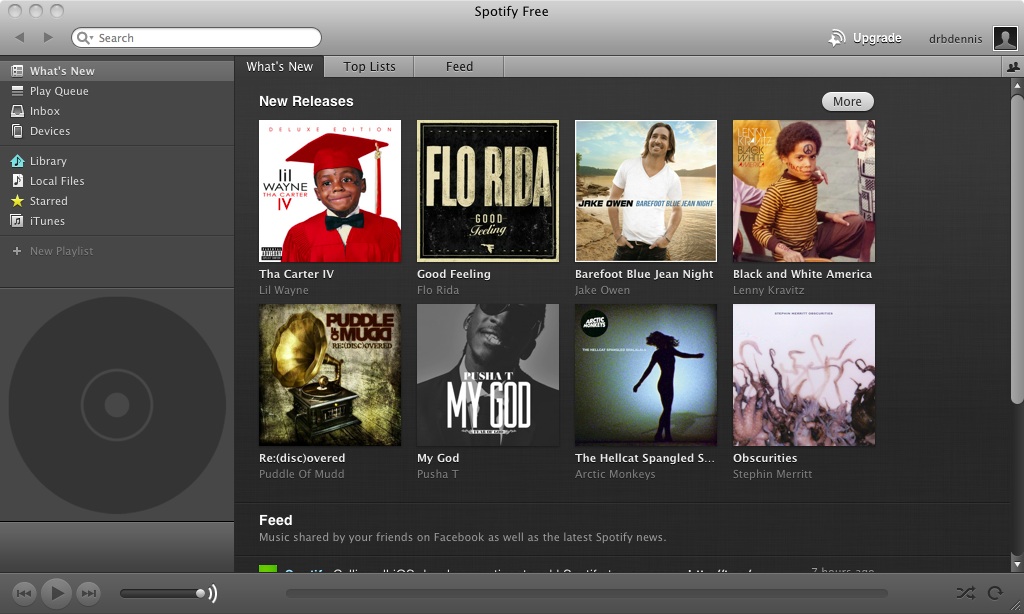Toggle repeat mode
This screenshot has height=614, width=1024.
[x=995, y=593]
